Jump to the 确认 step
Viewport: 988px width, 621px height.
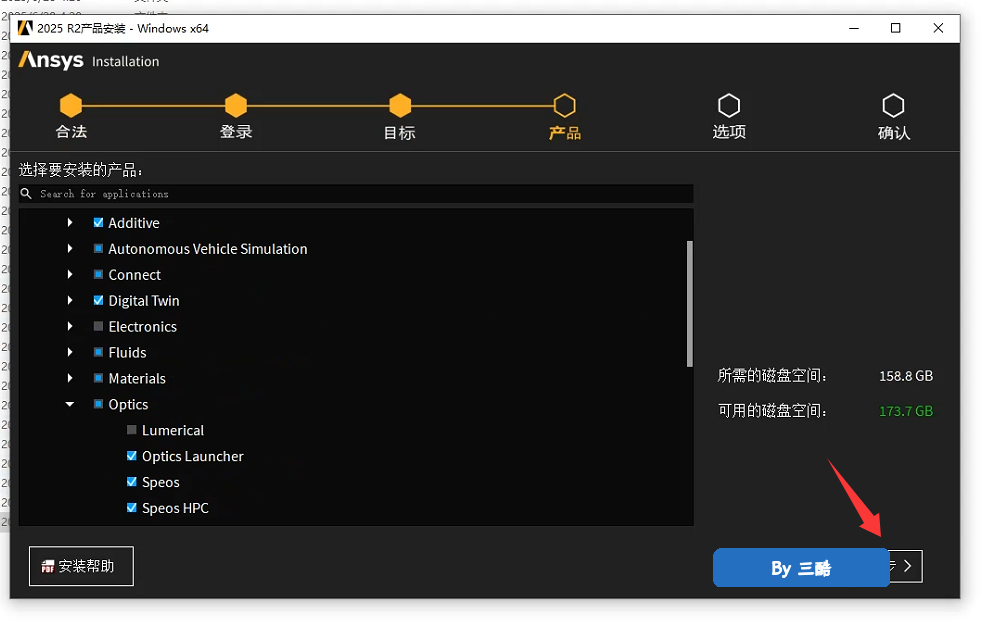893,116
